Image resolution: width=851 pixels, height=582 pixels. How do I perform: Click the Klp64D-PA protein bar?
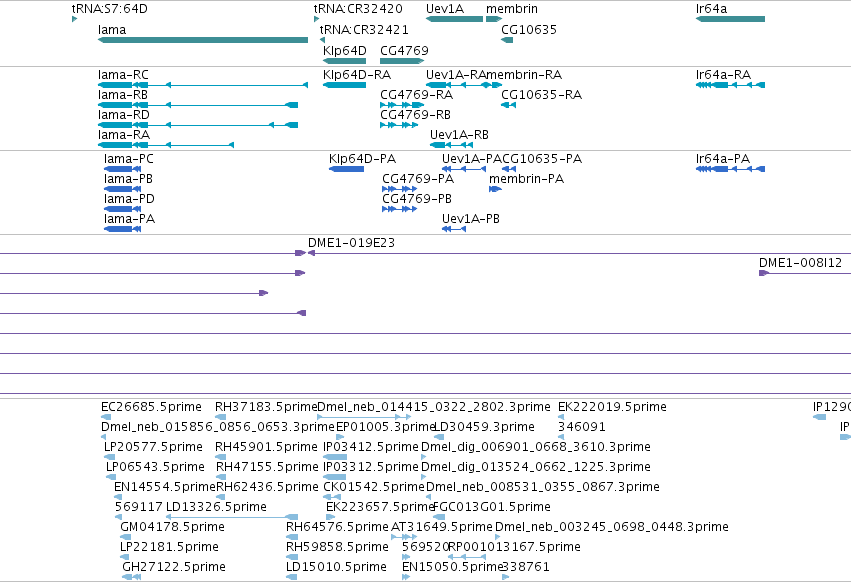(346, 169)
